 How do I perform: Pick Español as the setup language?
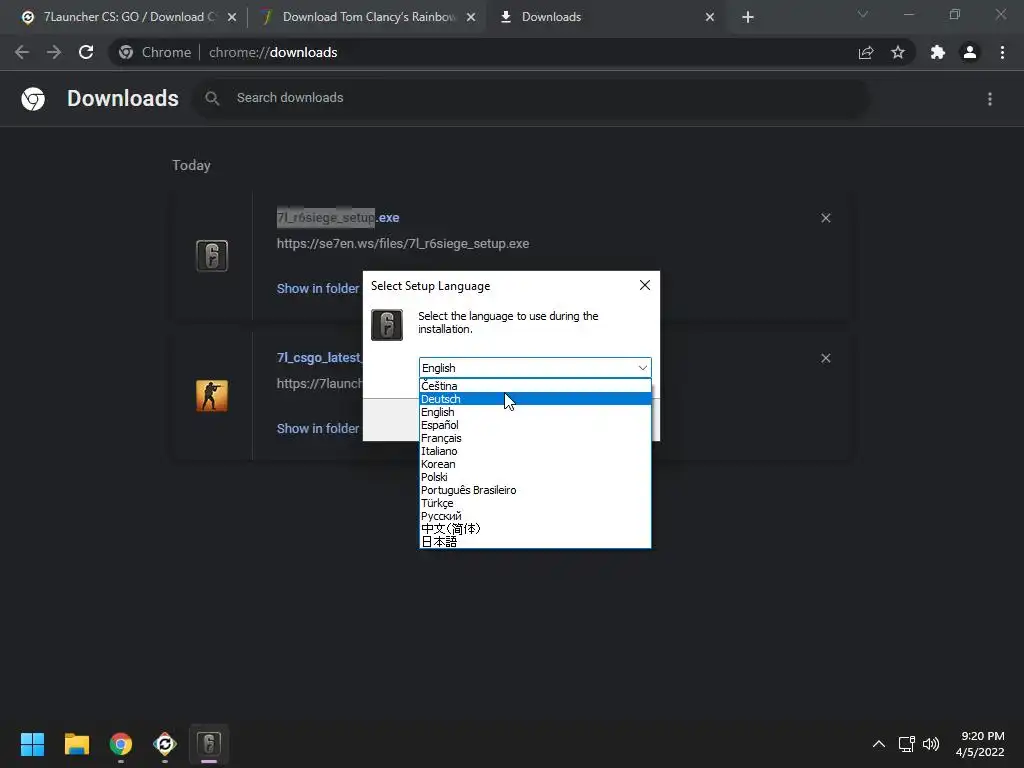click(x=535, y=425)
